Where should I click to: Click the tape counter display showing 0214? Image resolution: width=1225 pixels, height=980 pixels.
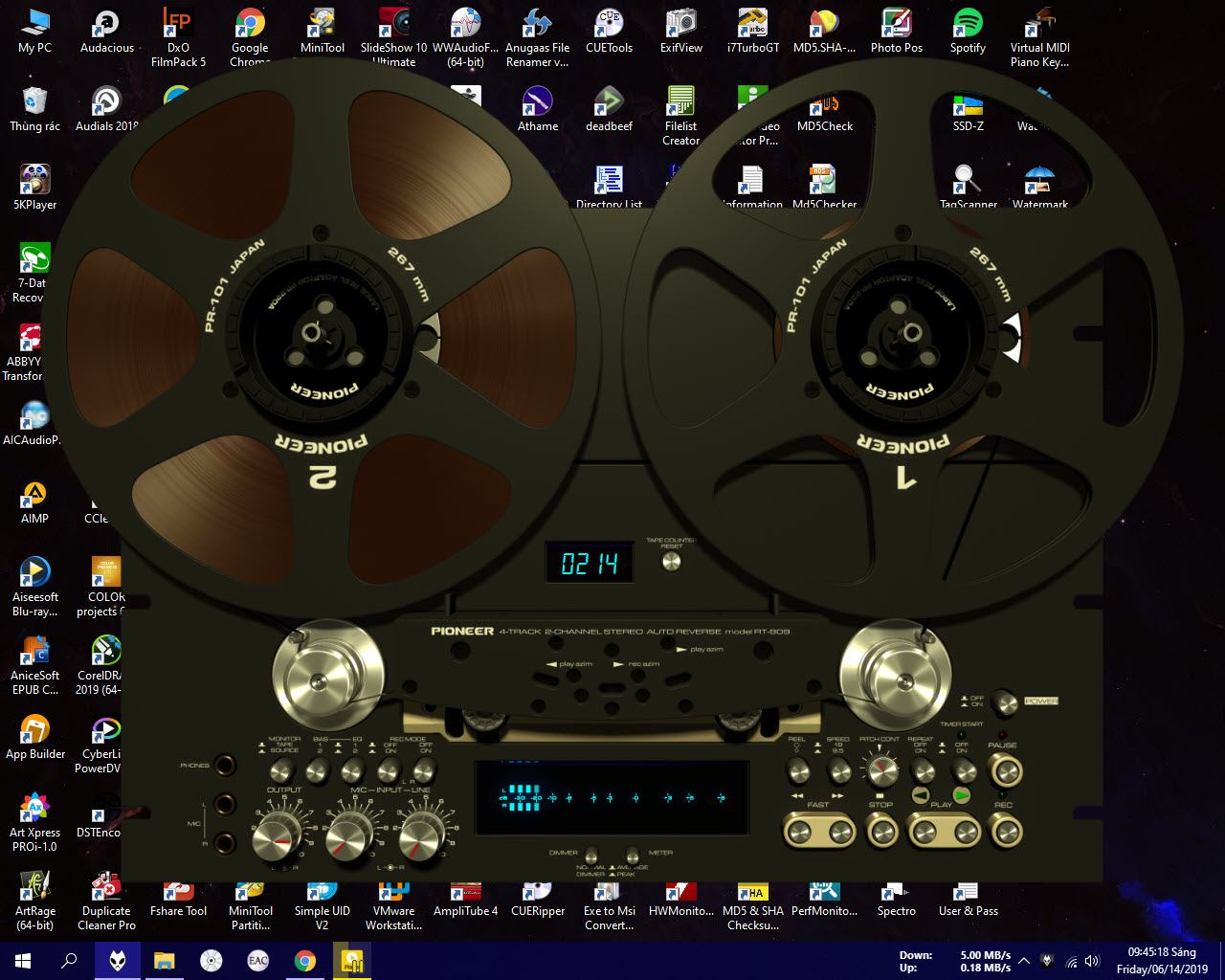tap(590, 564)
